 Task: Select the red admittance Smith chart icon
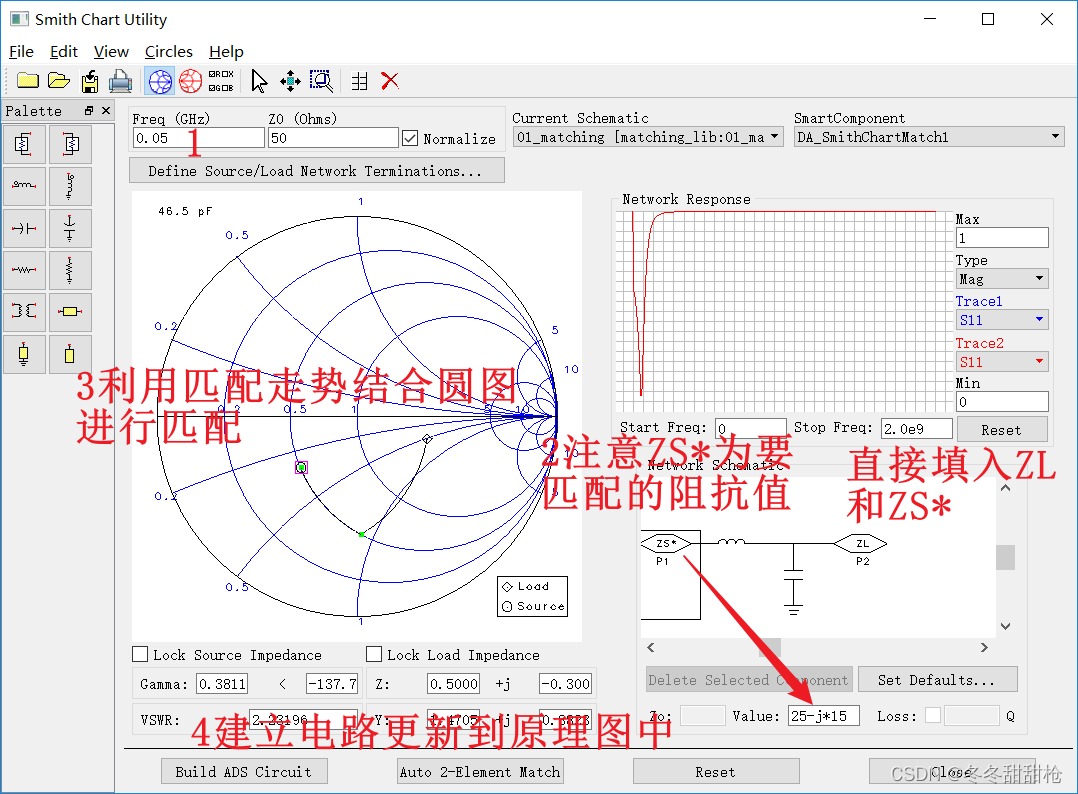[x=190, y=81]
